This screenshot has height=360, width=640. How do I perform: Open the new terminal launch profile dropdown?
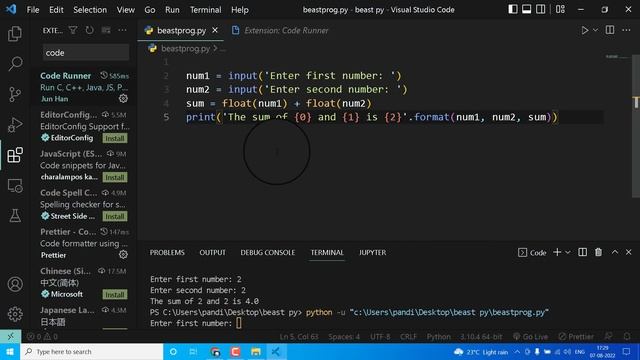coord(568,253)
